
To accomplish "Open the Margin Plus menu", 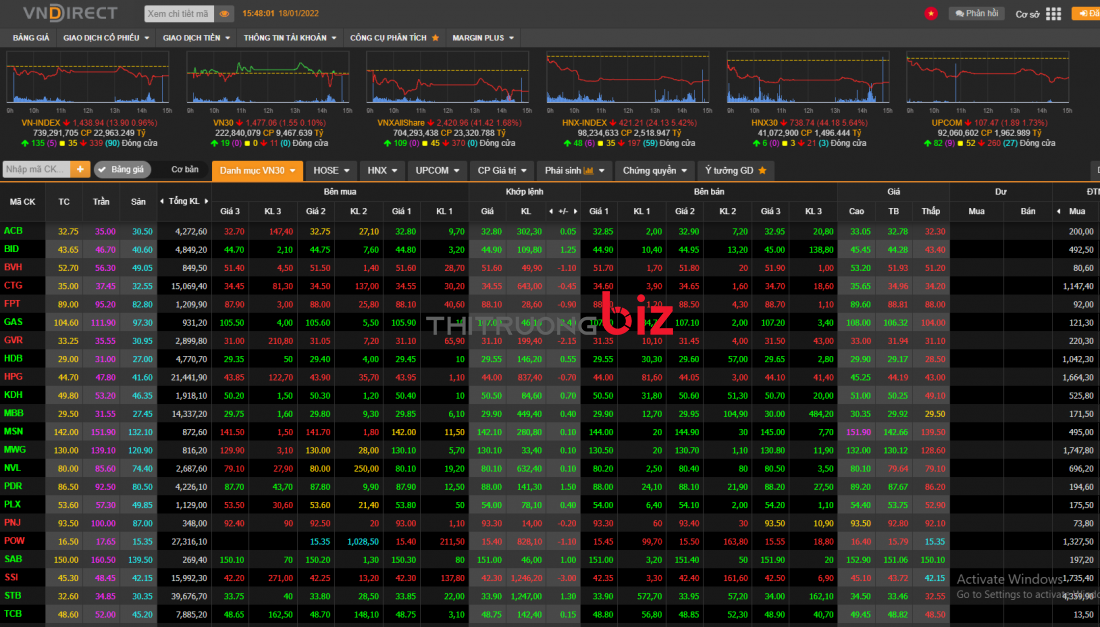I will click(x=484, y=38).
